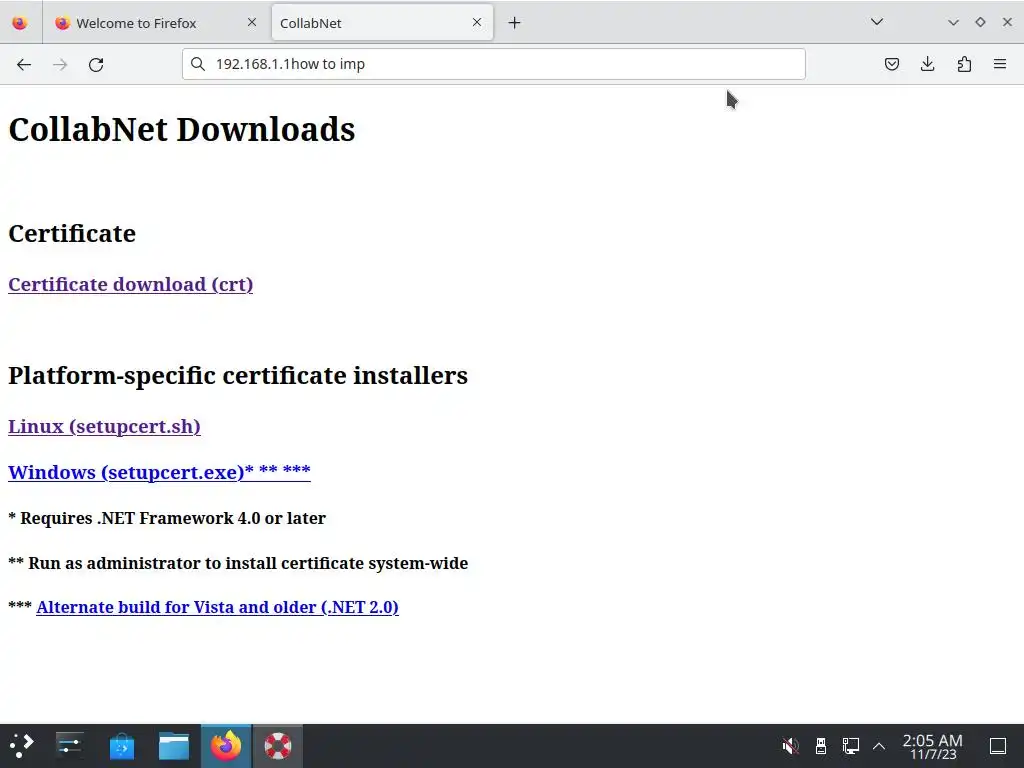Click the Firefox taskbar icon
The width and height of the screenshot is (1024, 768).
(x=226, y=746)
